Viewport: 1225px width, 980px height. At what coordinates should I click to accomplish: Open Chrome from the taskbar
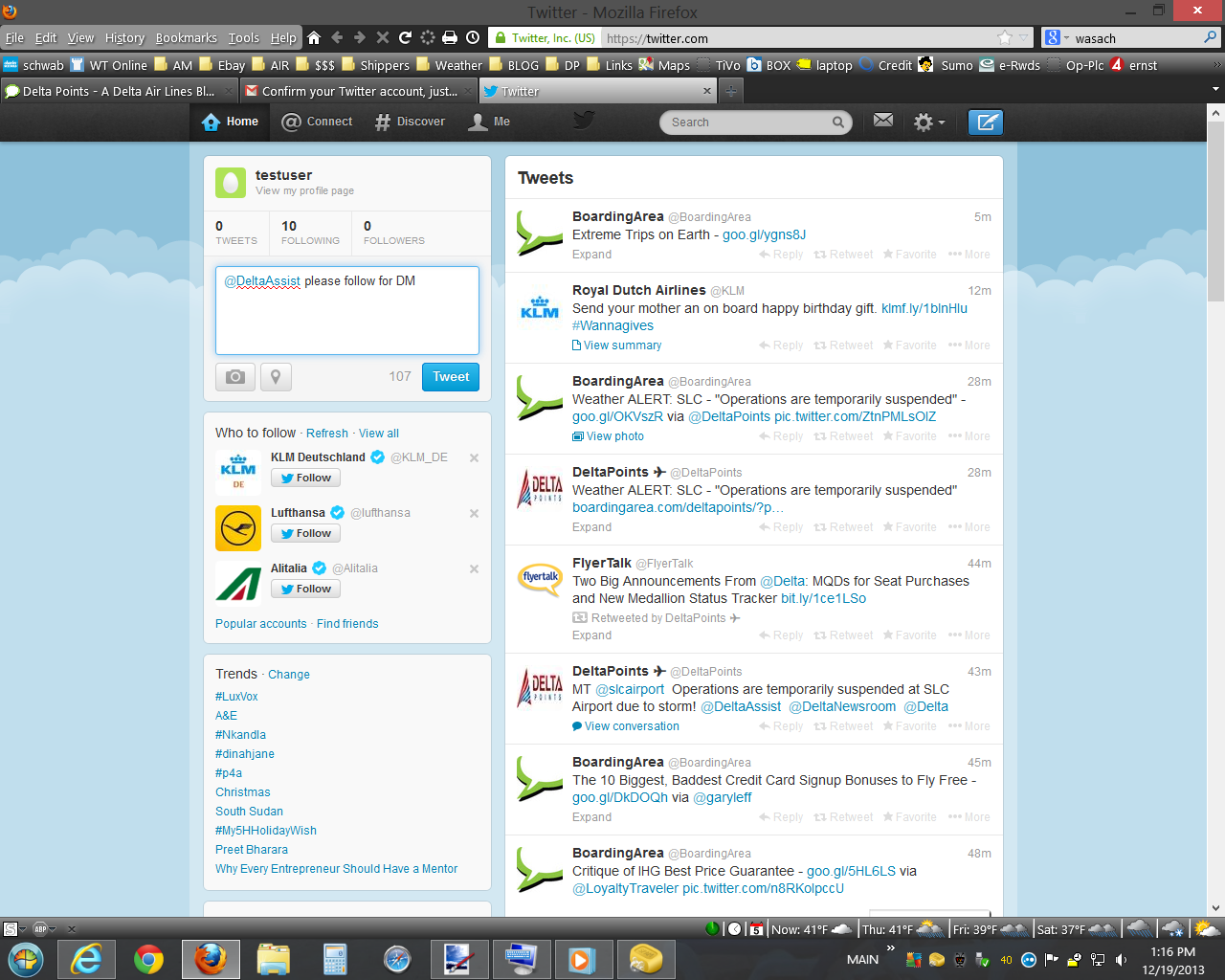[x=148, y=958]
